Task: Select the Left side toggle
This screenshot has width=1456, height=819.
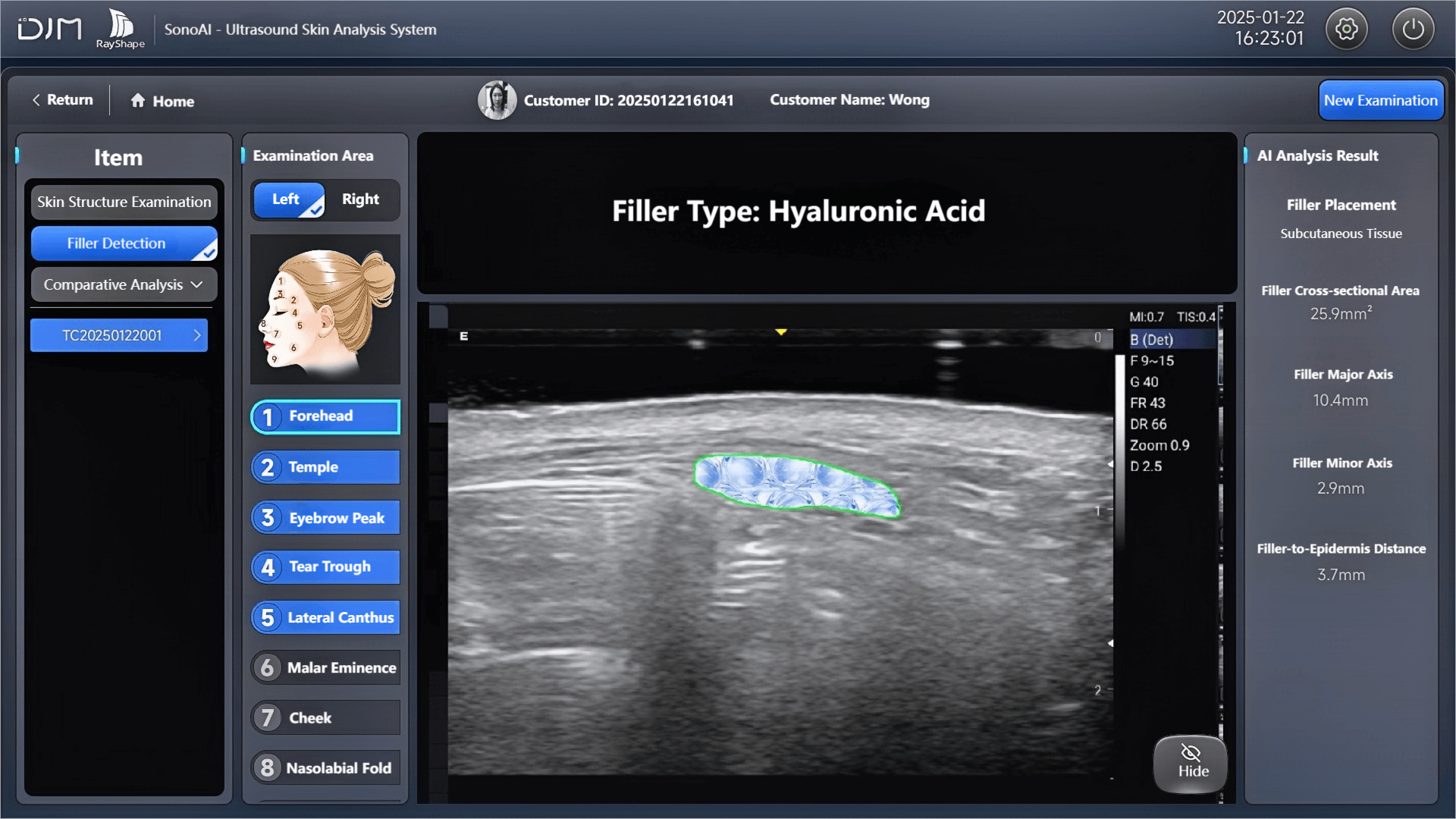Action: click(x=287, y=199)
